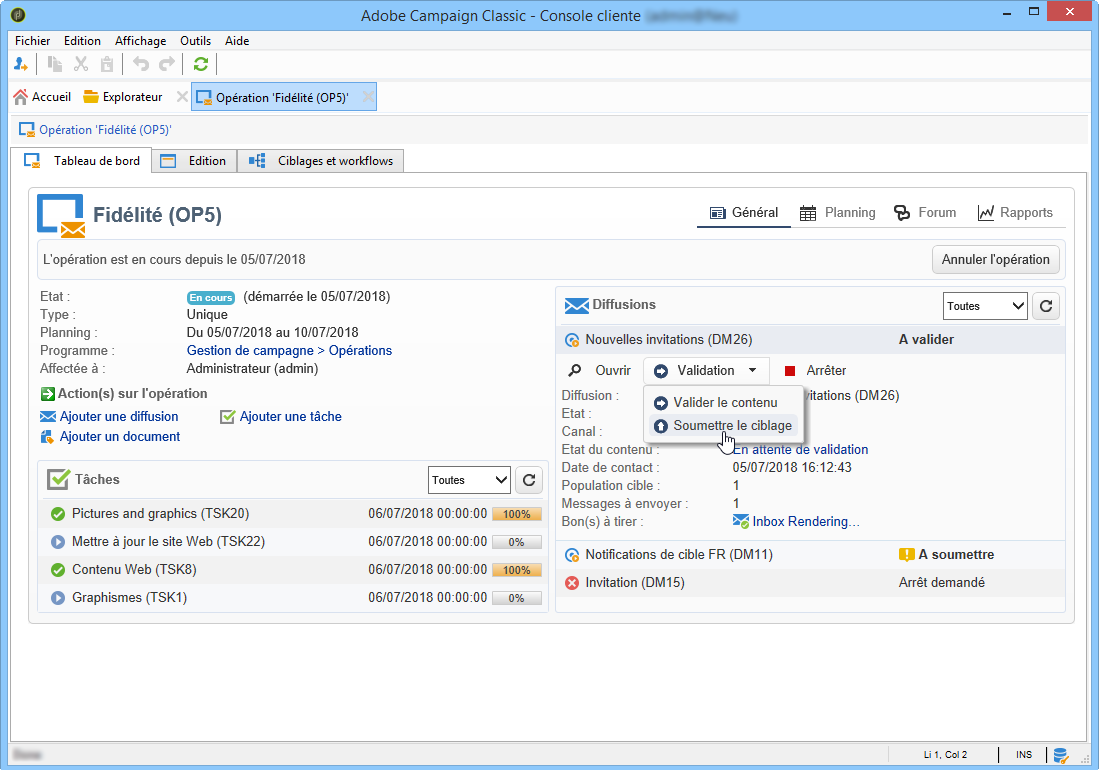Image resolution: width=1101 pixels, height=770 pixels.
Task: Click Ajouter une diffusion link
Action: (x=119, y=417)
